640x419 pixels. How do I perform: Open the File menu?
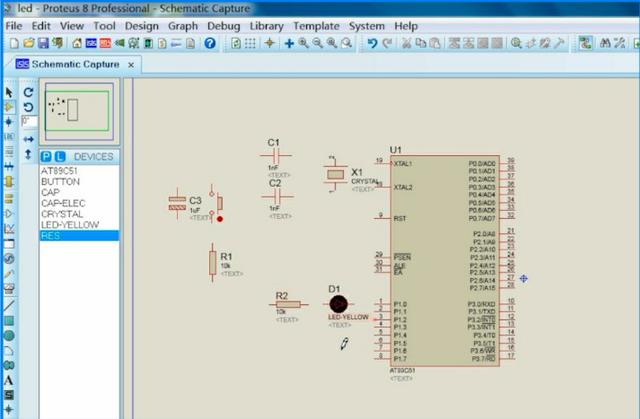click(13, 26)
